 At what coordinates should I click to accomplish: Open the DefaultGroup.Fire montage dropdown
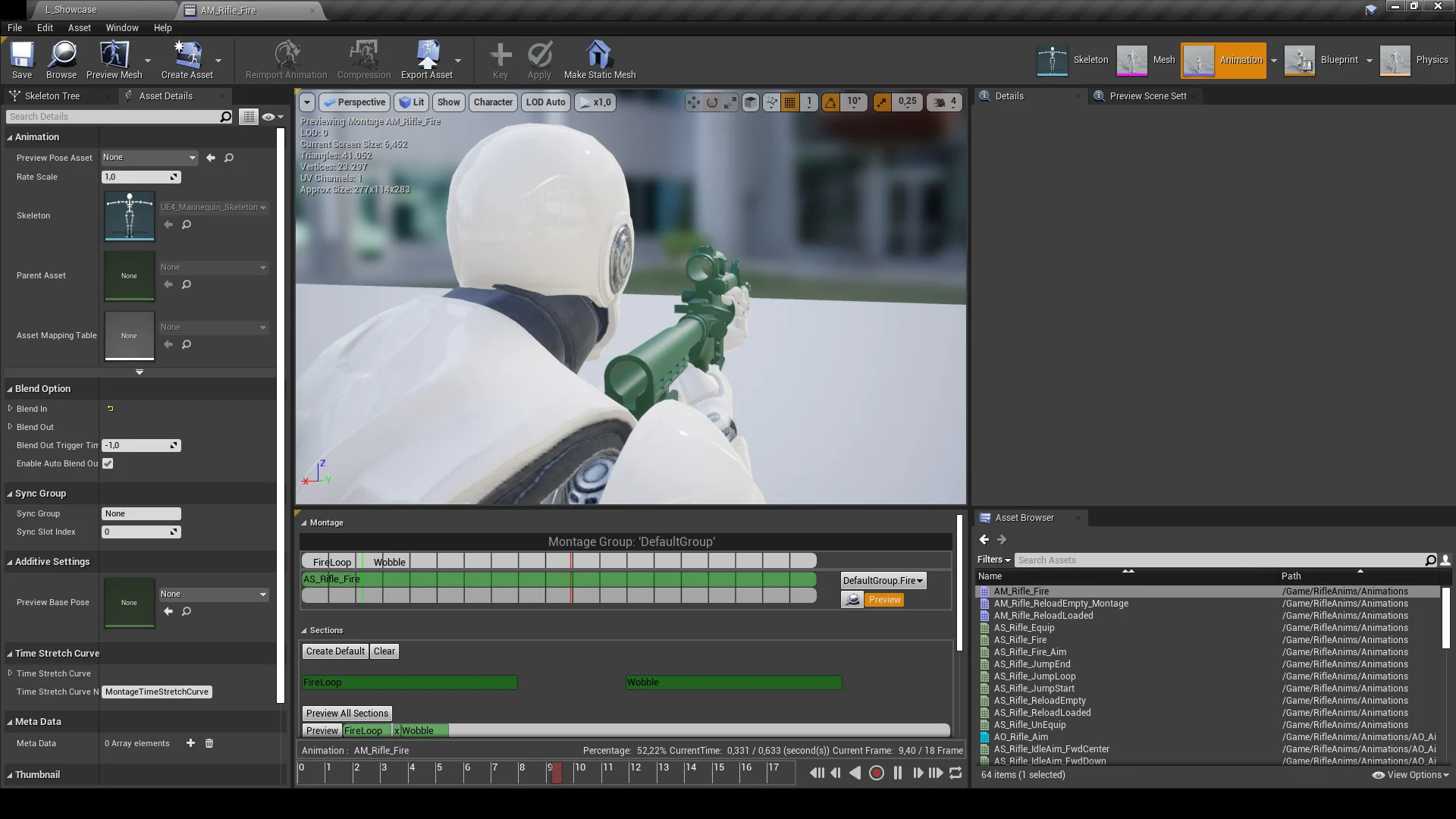coord(883,580)
